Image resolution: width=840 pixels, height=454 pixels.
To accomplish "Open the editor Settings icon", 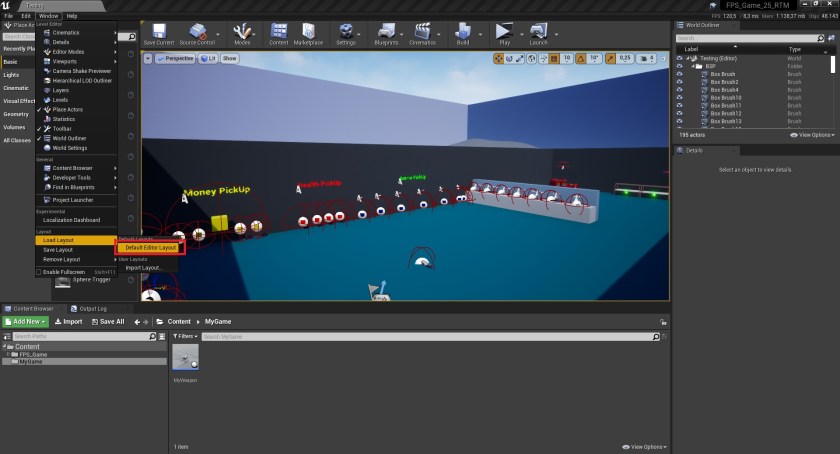I will [346, 34].
